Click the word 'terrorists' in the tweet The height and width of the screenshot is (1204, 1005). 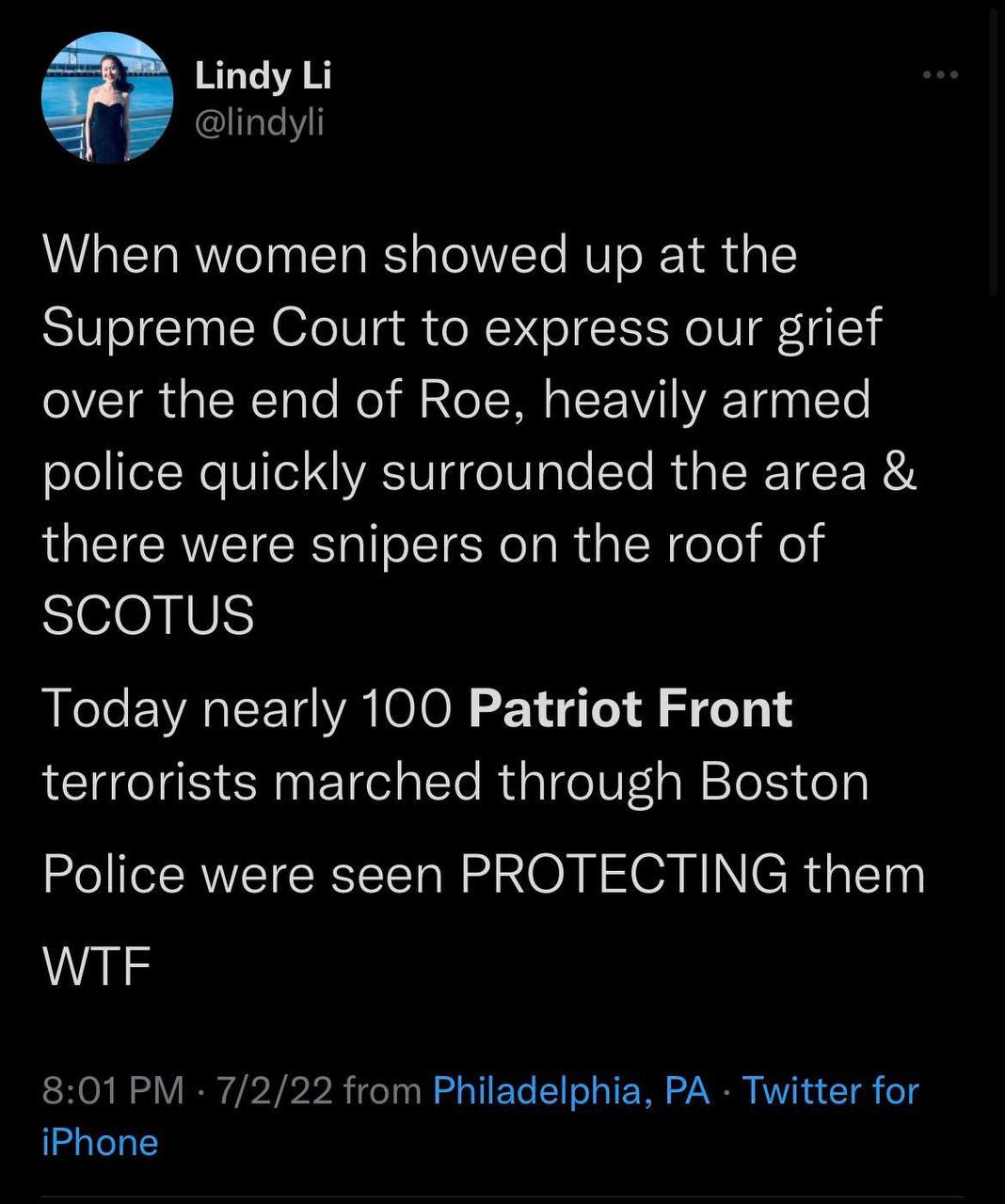pyautogui.click(x=150, y=782)
